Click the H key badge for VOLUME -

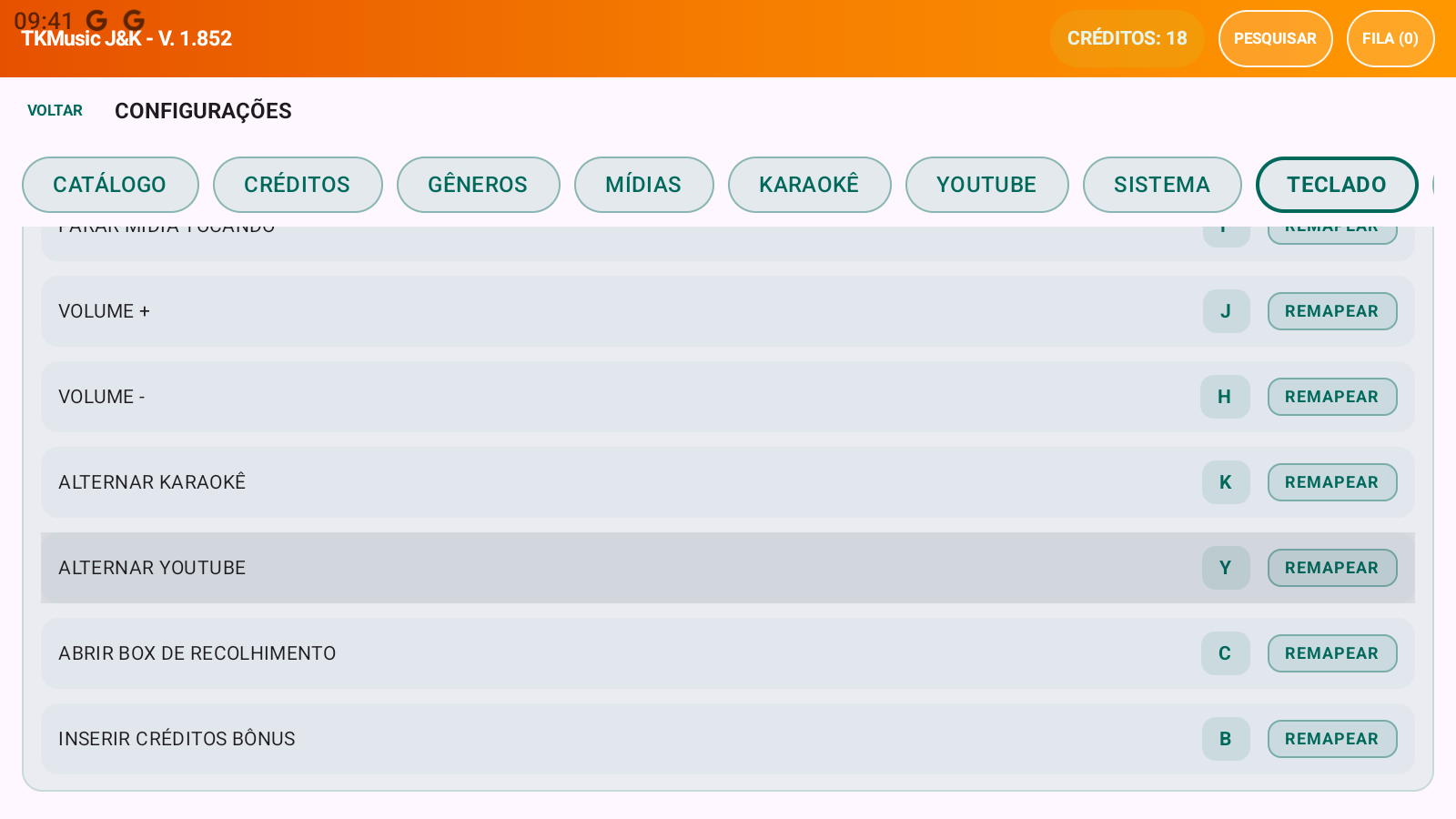tap(1225, 397)
